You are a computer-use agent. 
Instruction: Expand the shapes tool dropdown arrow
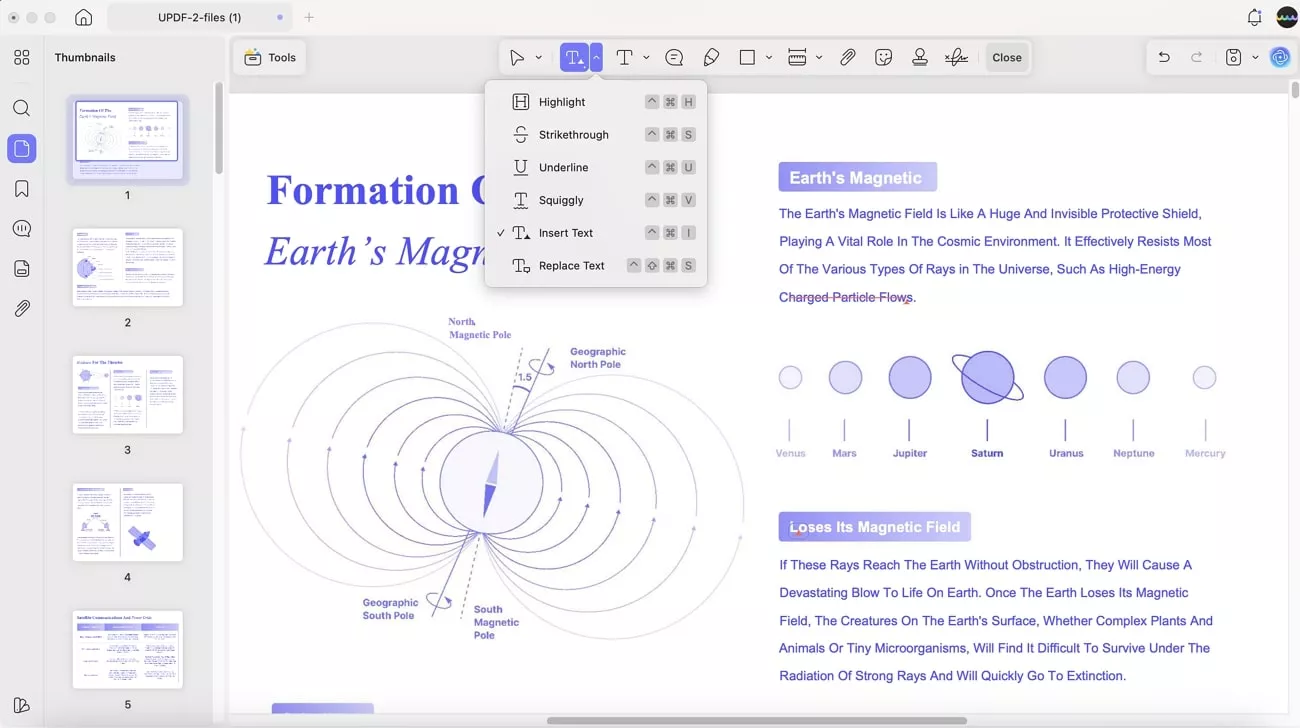click(769, 58)
